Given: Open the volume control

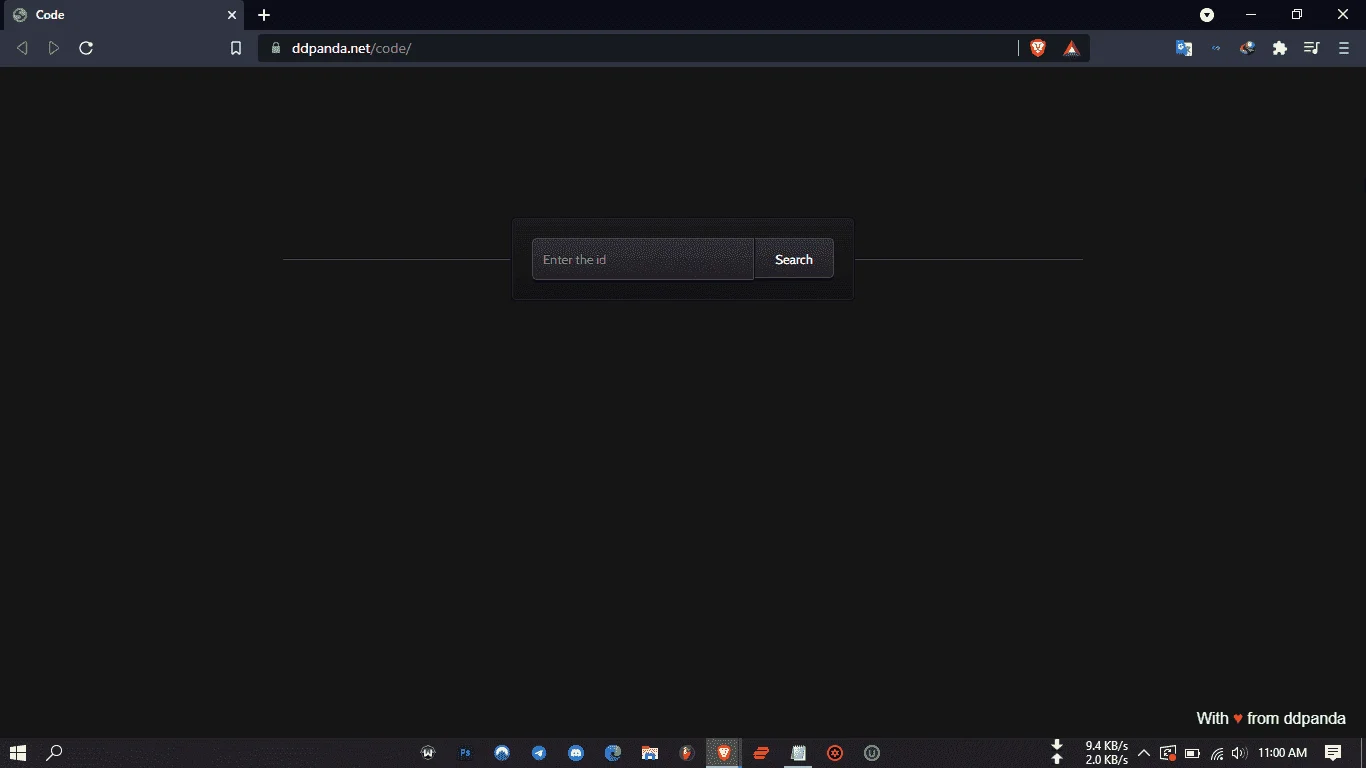Looking at the screenshot, I should 1240,753.
